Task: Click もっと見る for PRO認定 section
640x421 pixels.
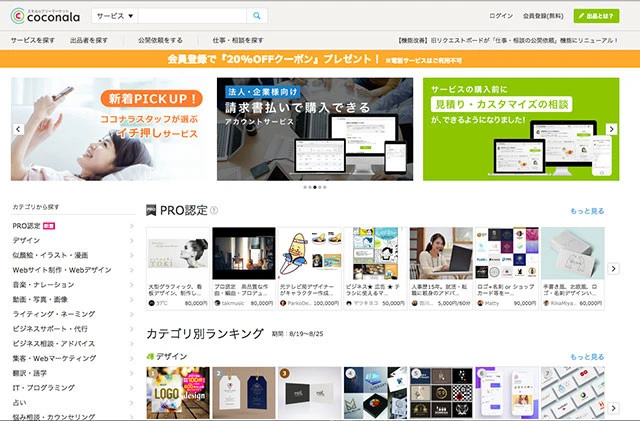Action: point(587,211)
